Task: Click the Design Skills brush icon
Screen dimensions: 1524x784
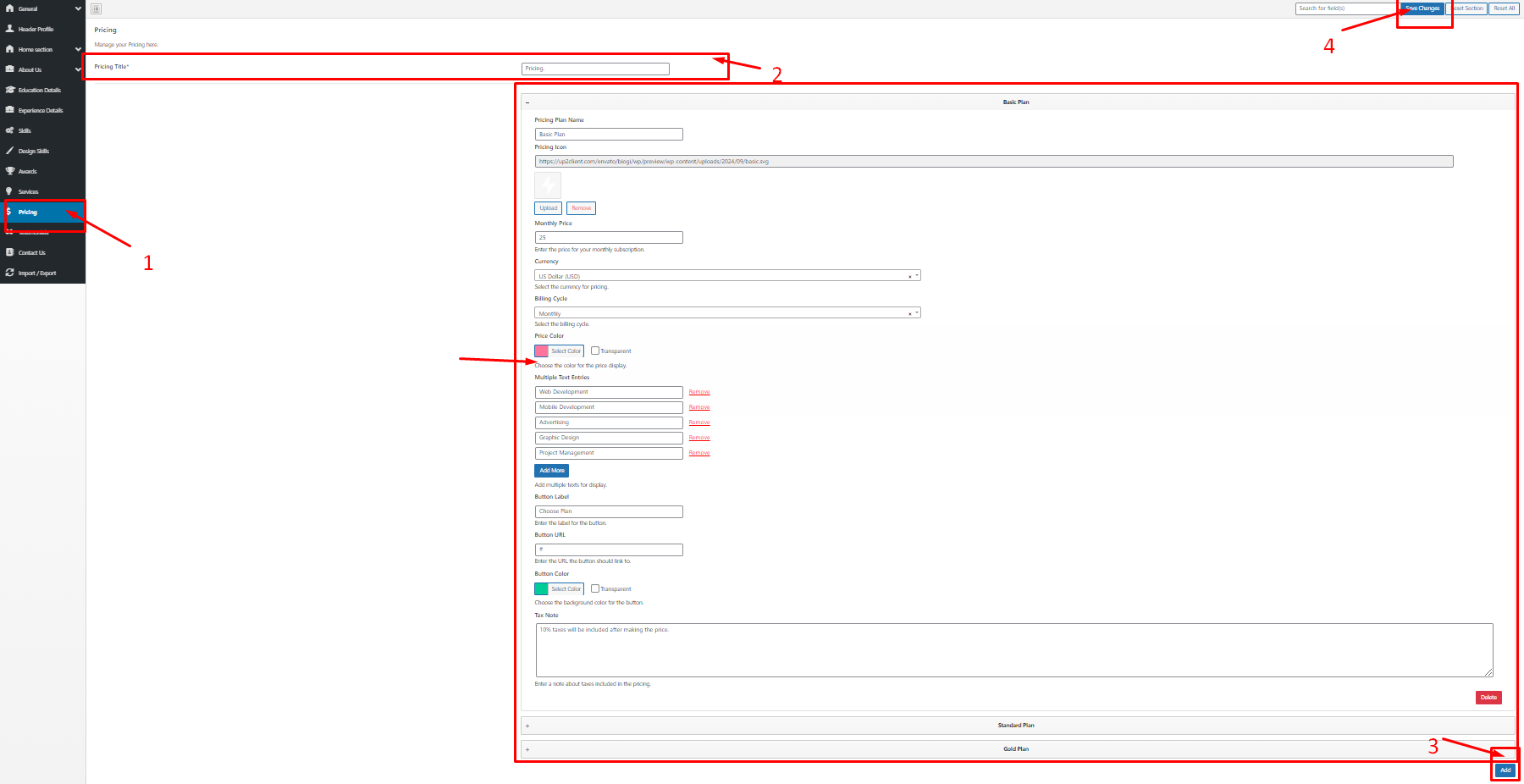Action: pos(9,151)
